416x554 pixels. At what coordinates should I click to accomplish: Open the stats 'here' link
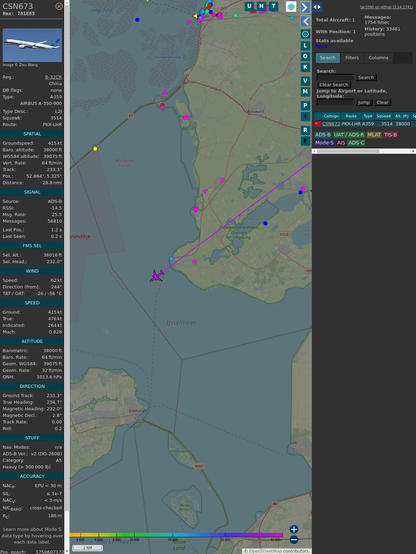[321, 46]
